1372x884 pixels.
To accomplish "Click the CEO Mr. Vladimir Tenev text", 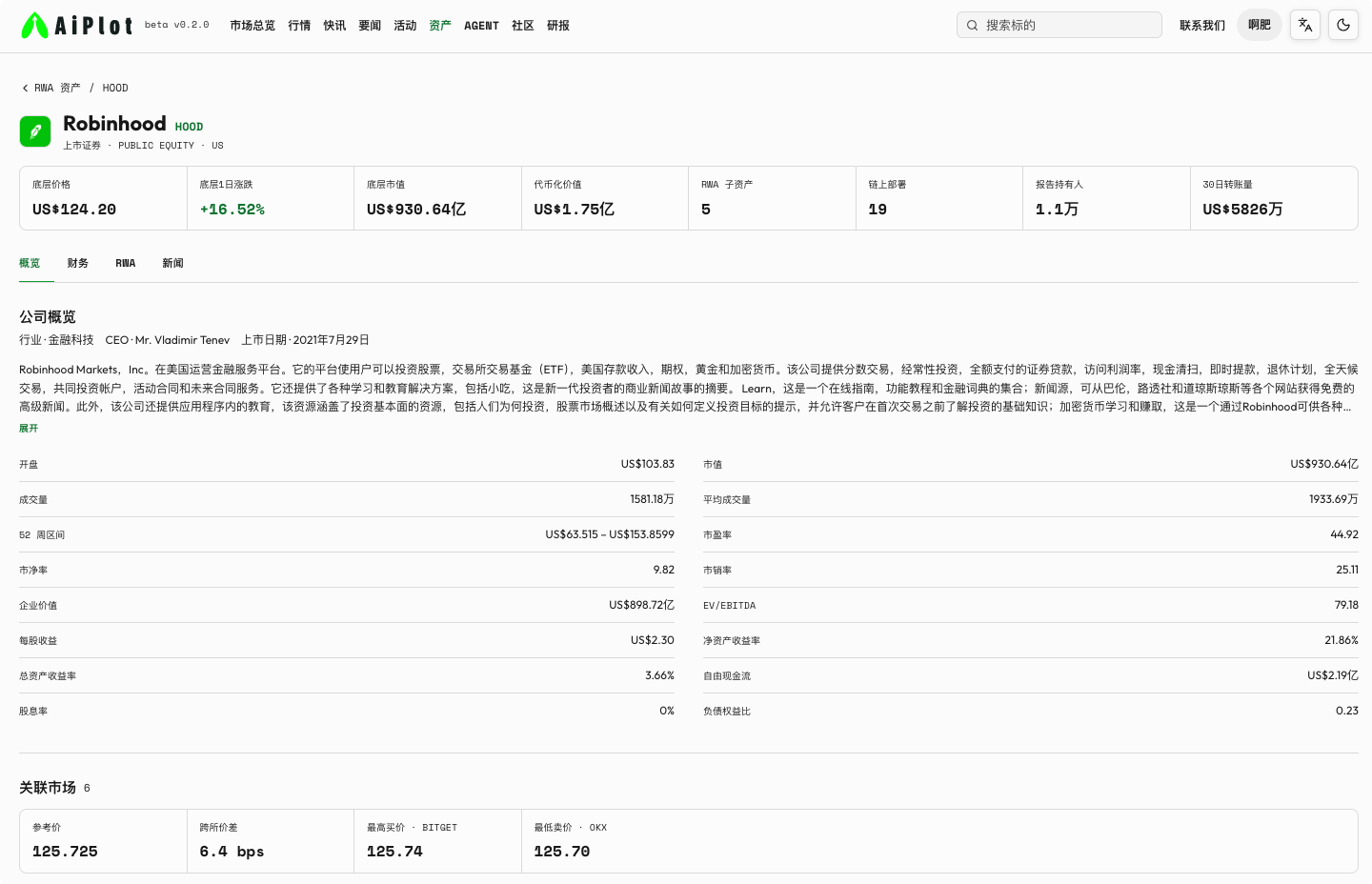I will click(x=168, y=340).
